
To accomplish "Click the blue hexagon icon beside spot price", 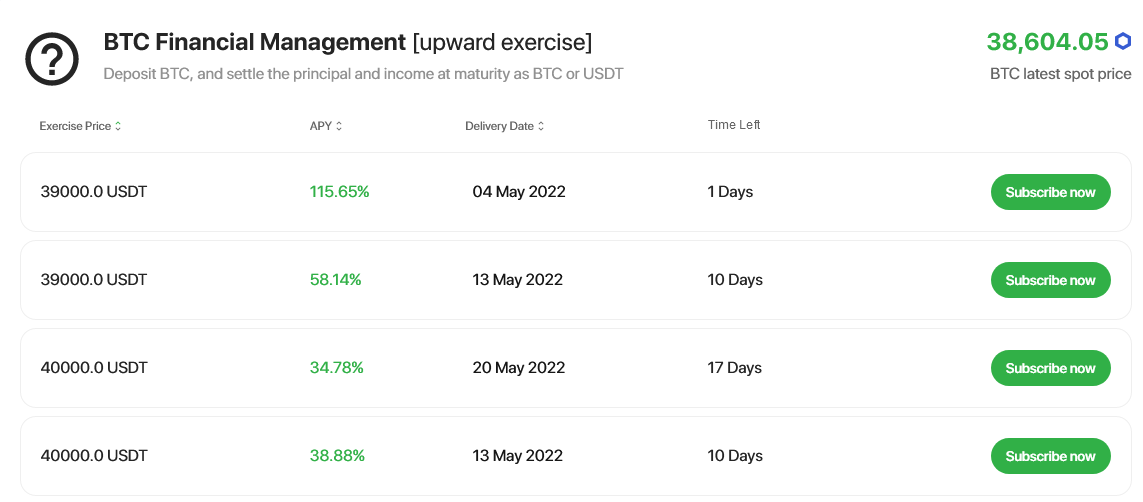I will click(1123, 42).
